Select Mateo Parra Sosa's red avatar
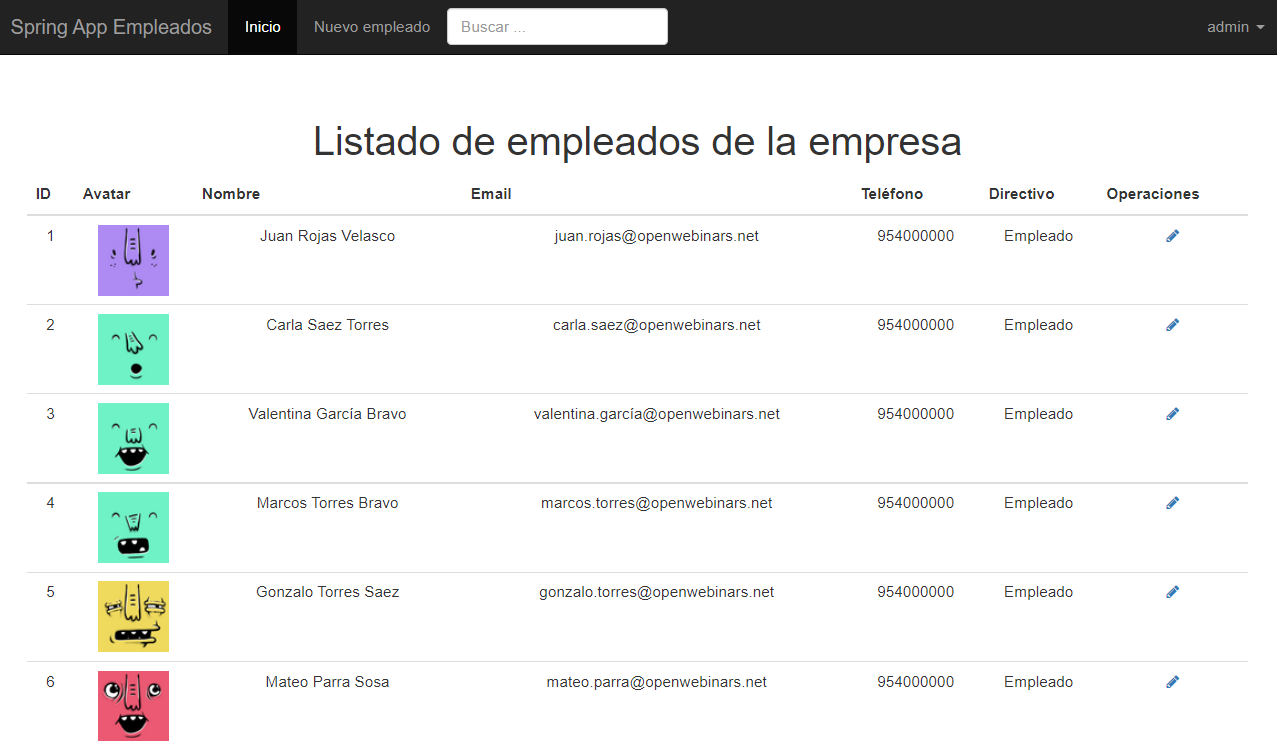1277x750 pixels. (133, 705)
